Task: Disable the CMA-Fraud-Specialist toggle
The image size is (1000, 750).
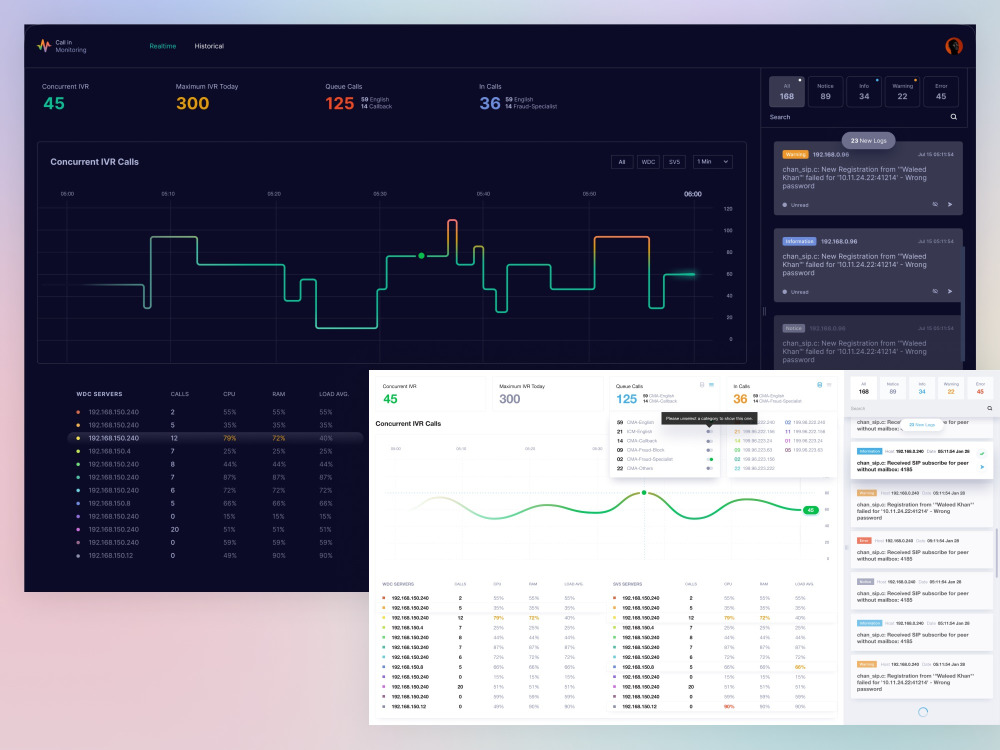Action: (710, 459)
